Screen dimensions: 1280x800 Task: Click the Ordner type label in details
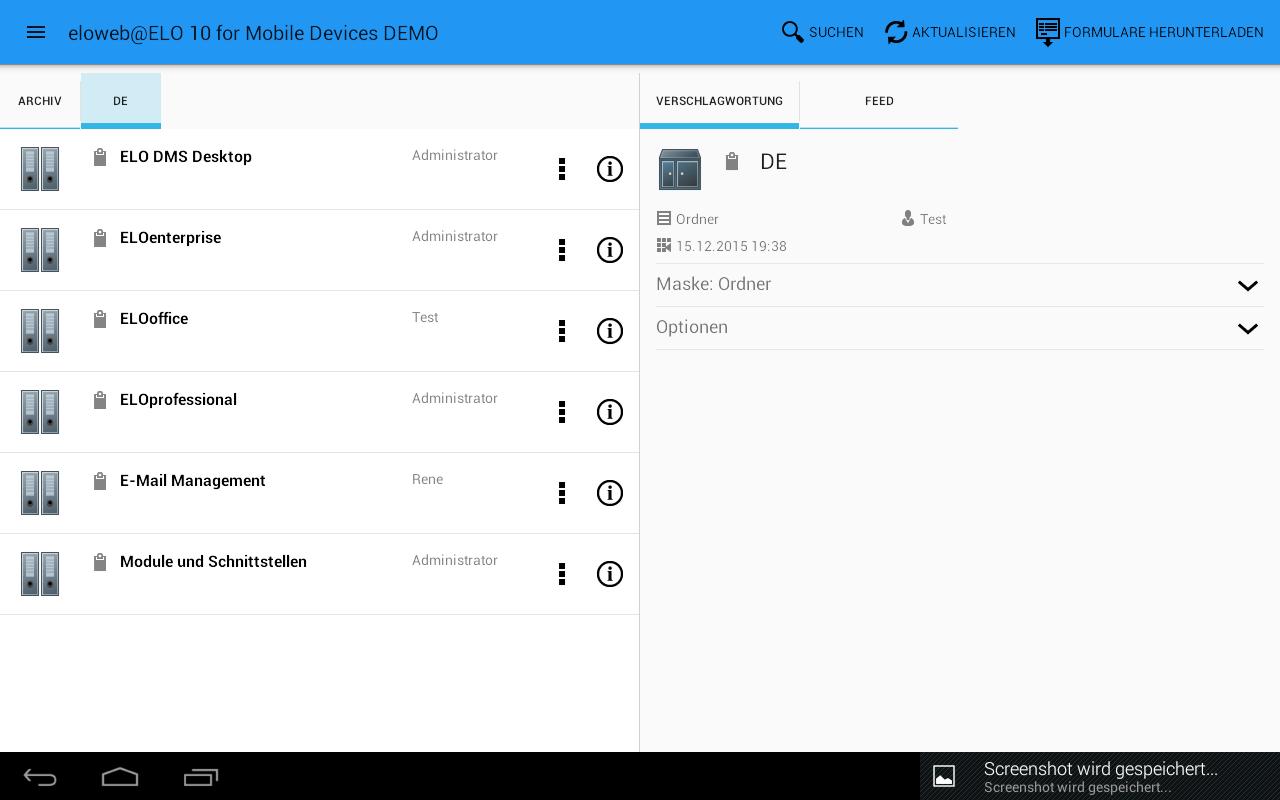697,219
